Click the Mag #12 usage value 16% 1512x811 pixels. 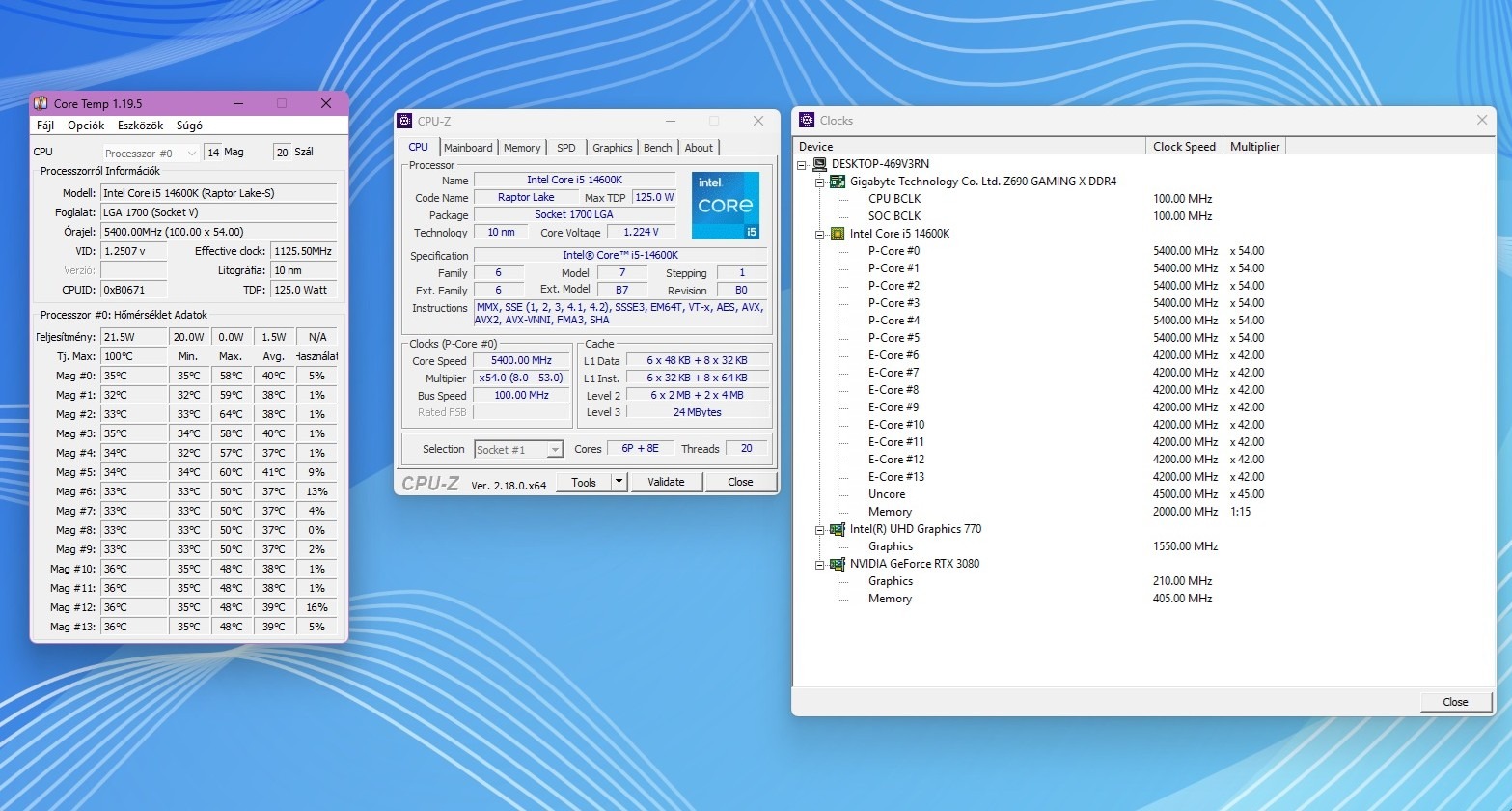pyautogui.click(x=317, y=607)
